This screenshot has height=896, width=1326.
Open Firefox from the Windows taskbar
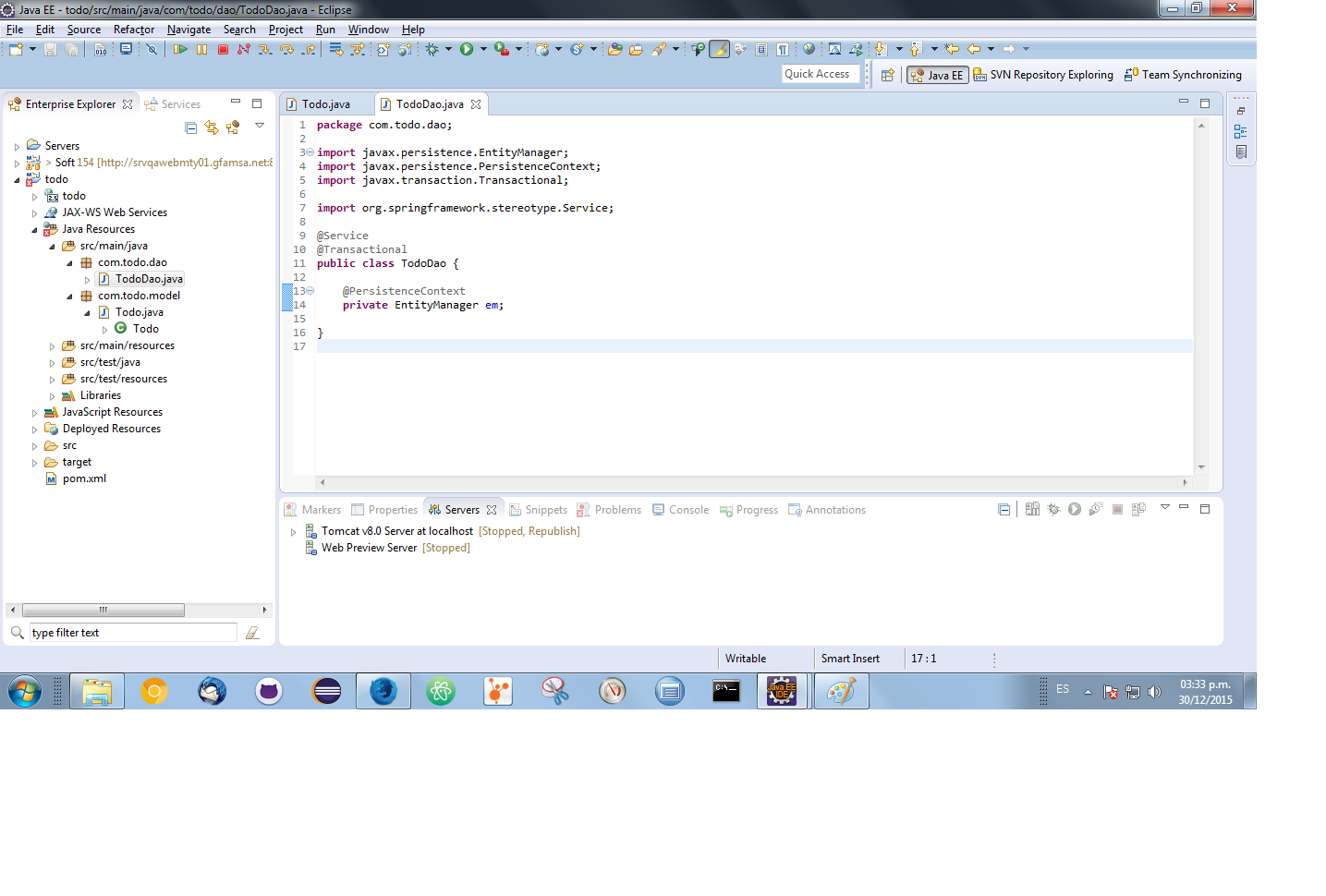[x=383, y=691]
